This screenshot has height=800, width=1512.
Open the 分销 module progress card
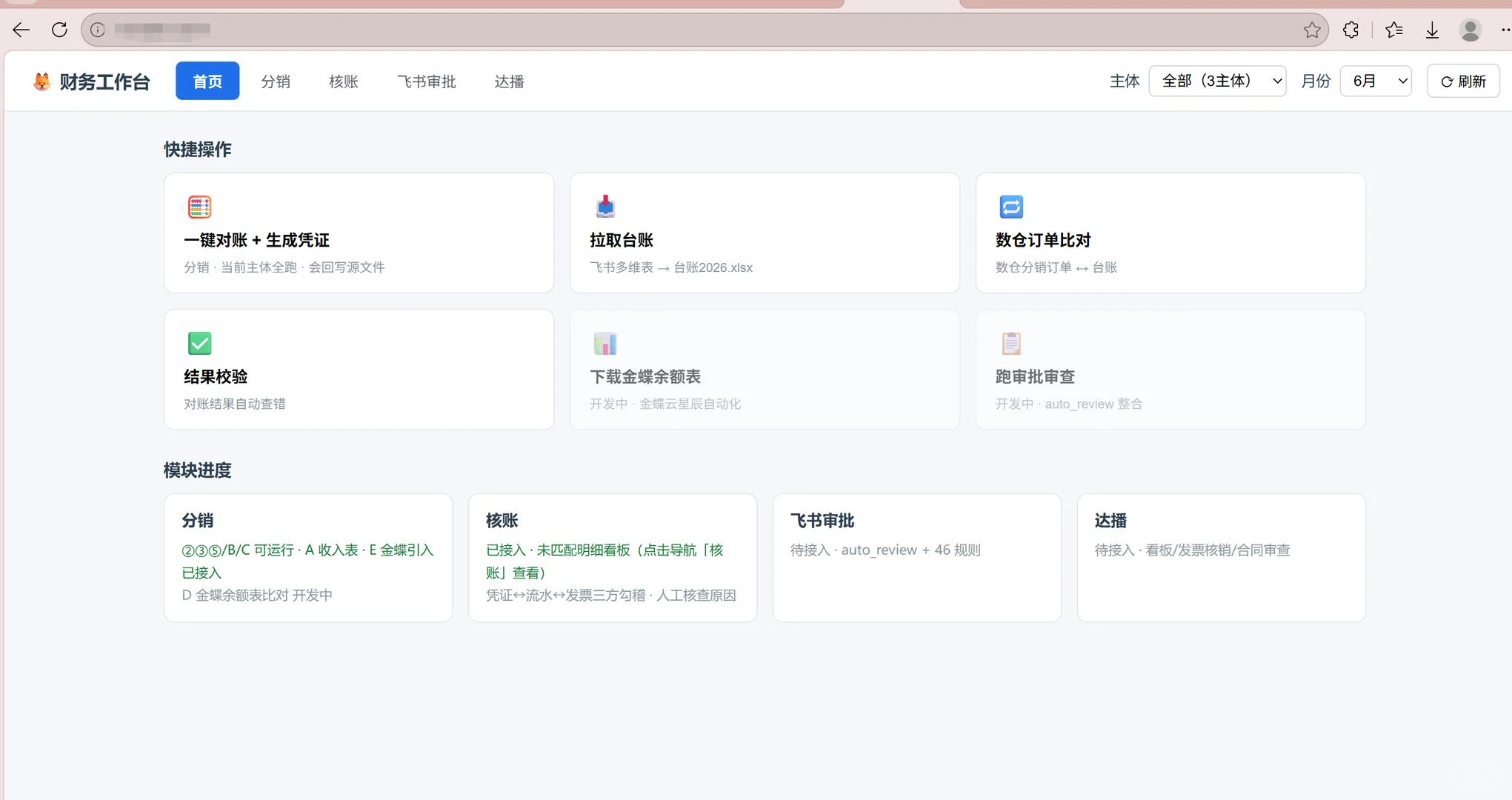[308, 558]
